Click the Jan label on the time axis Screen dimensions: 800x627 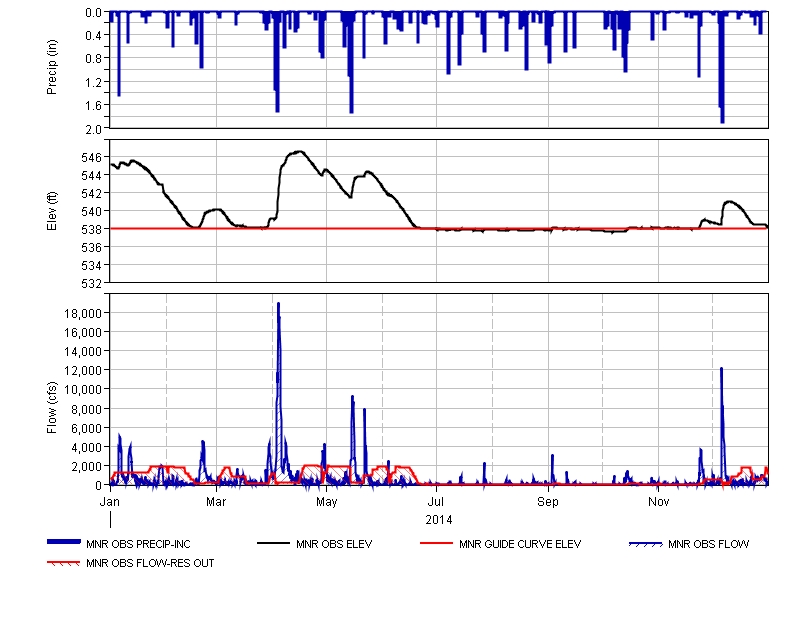110,501
